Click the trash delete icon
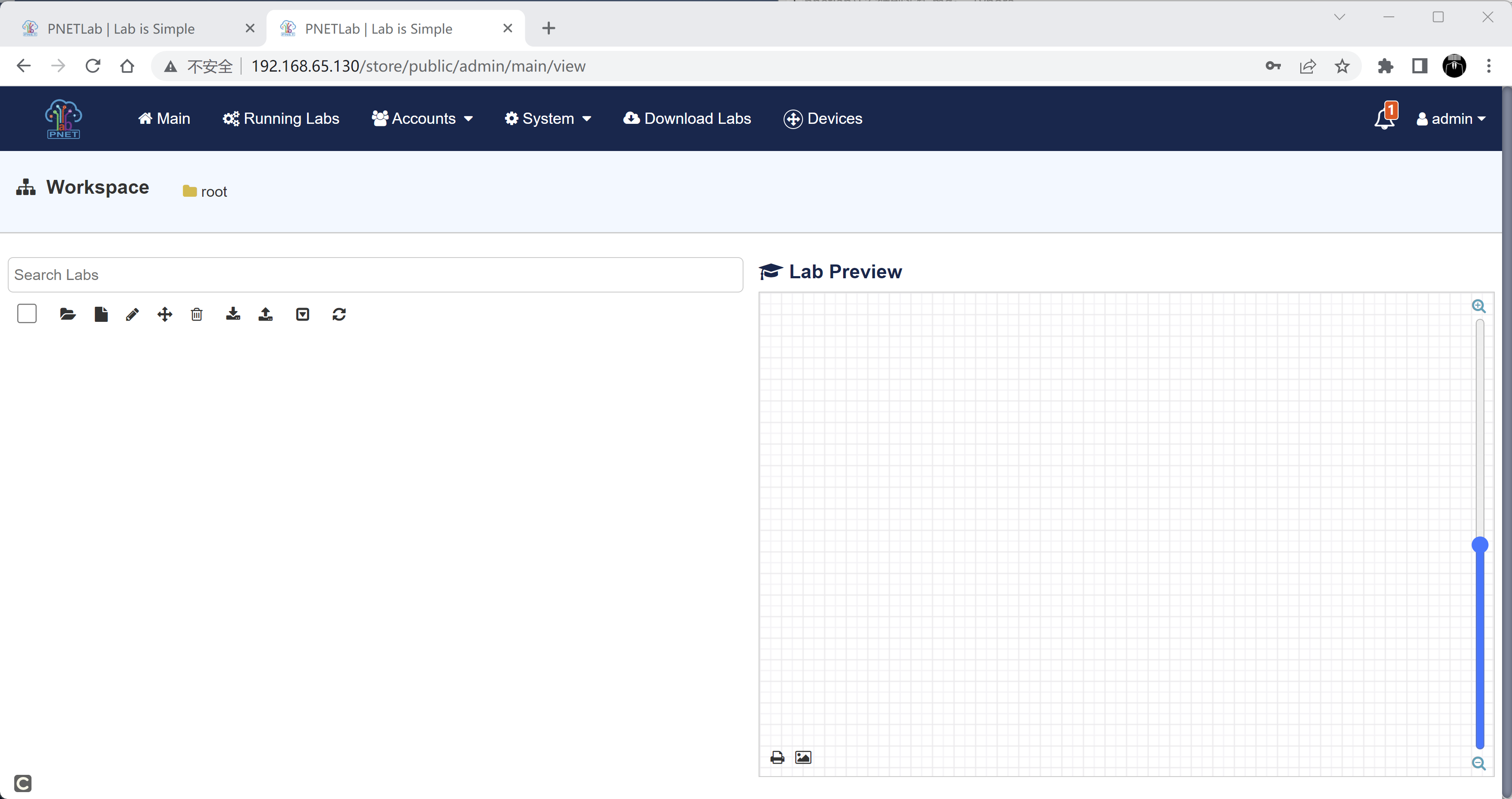 click(197, 314)
